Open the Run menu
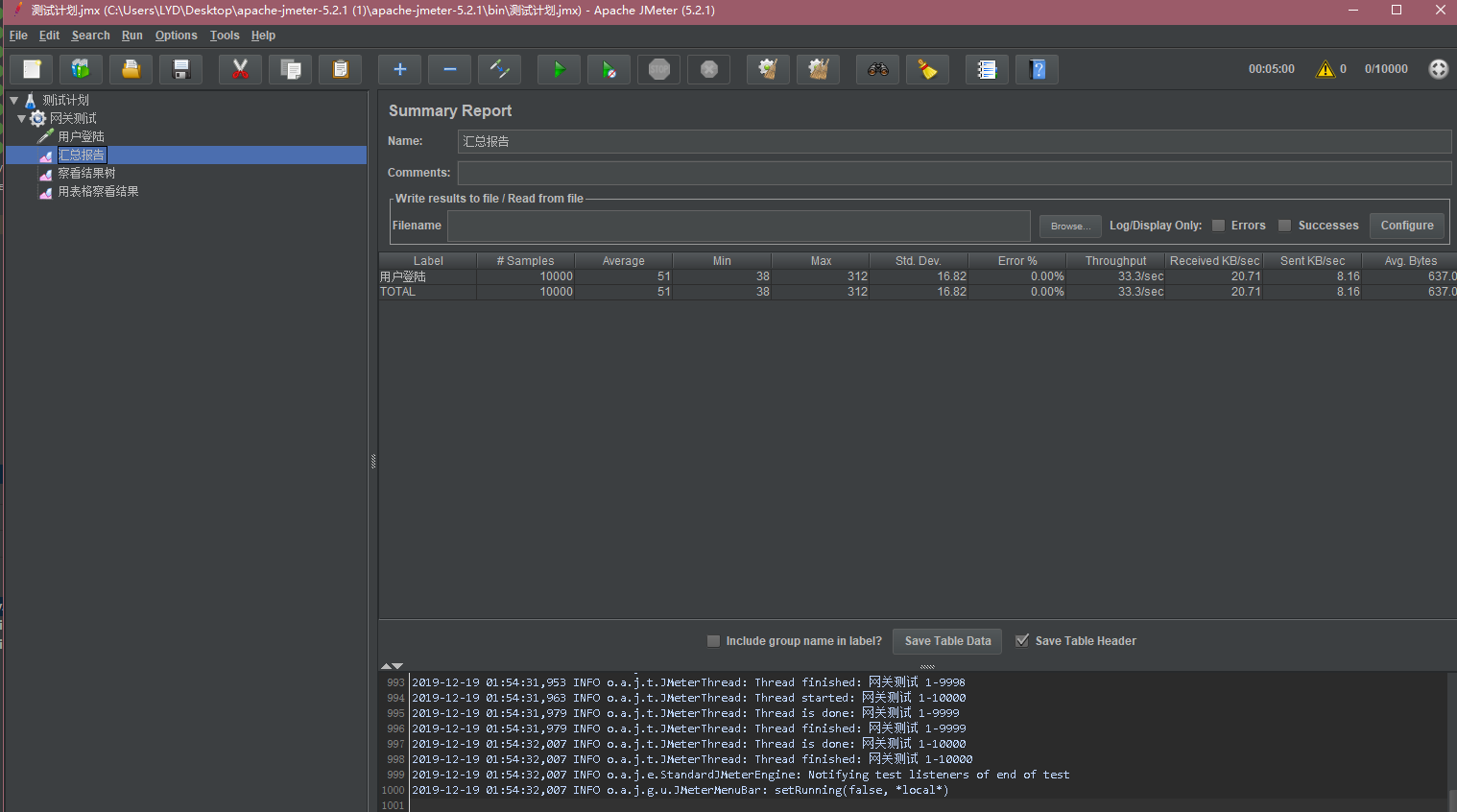1457x812 pixels. click(131, 36)
